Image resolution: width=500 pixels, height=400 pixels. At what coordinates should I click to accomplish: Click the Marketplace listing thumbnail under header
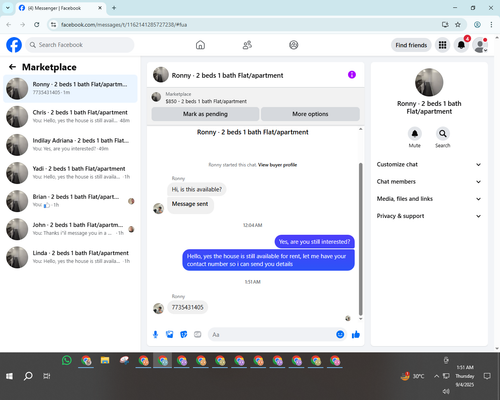coord(156,97)
